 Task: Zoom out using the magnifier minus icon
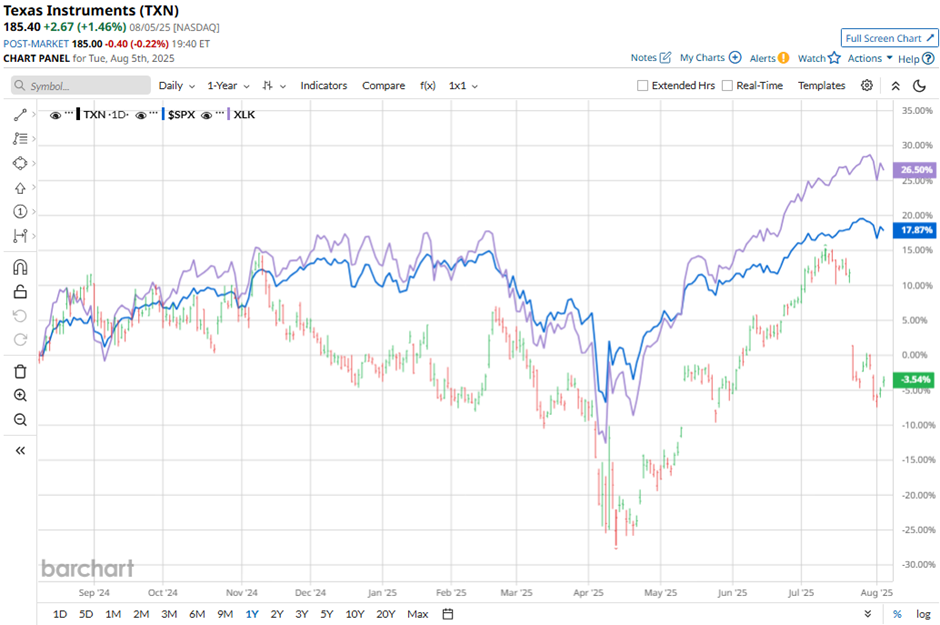tap(20, 419)
